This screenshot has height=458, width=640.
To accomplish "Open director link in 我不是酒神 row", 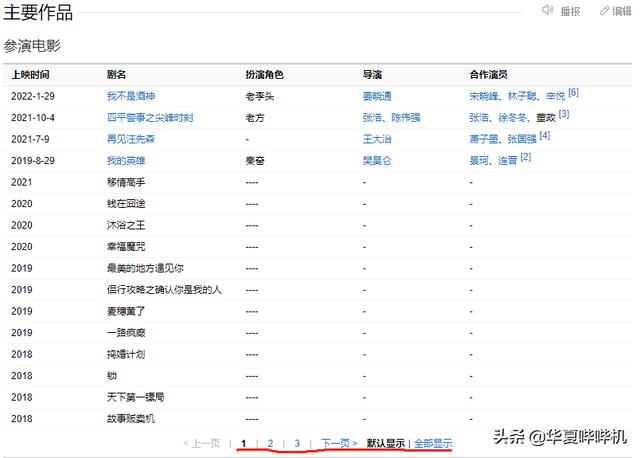I will (x=377, y=96).
